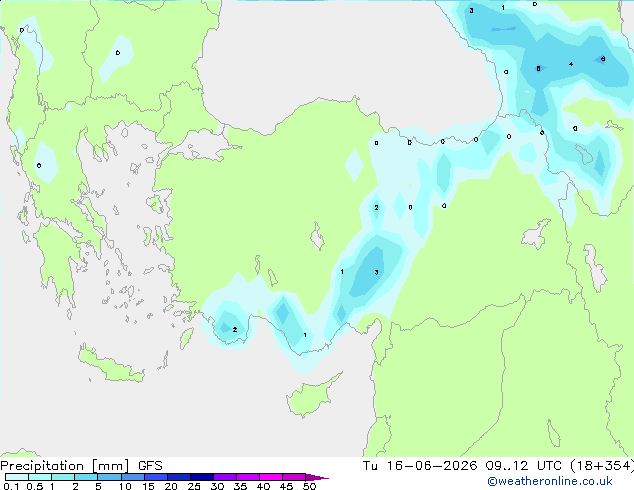Choose the 40–45 mm magenta legend swatch
This screenshot has width=634, height=490.
point(271,477)
